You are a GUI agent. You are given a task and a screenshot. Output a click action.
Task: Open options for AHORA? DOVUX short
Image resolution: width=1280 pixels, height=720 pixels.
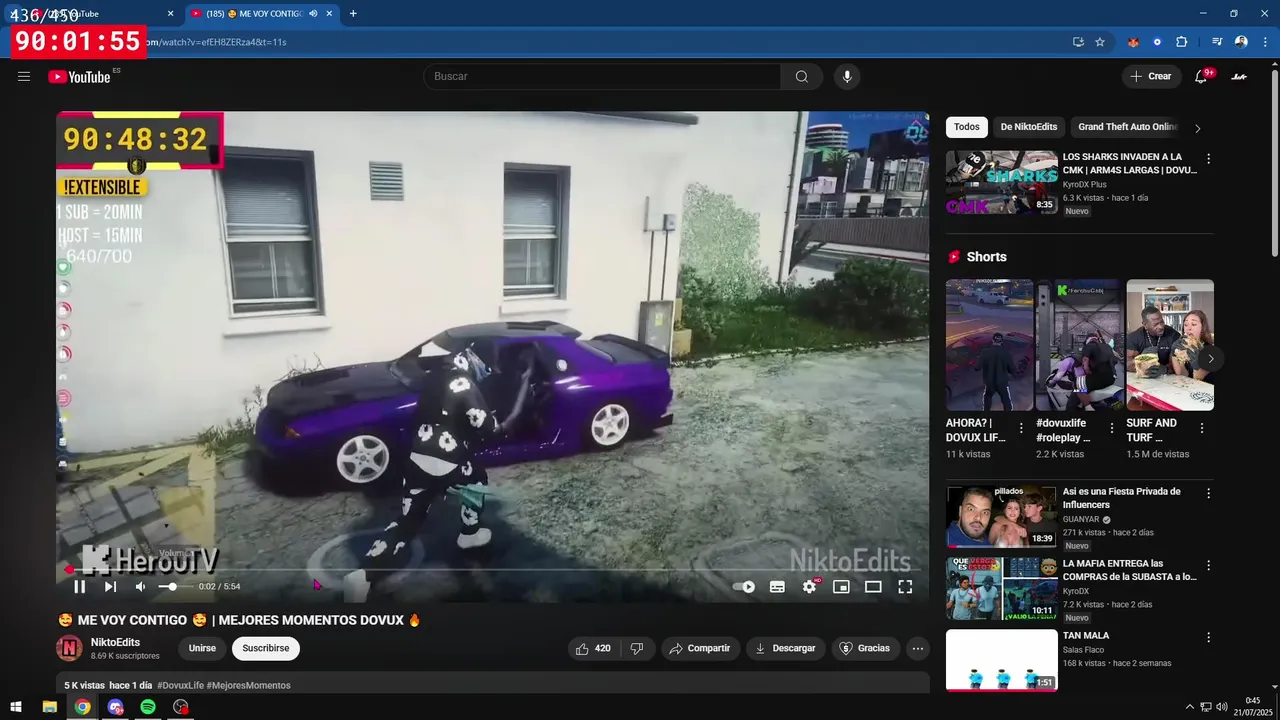point(1021,428)
